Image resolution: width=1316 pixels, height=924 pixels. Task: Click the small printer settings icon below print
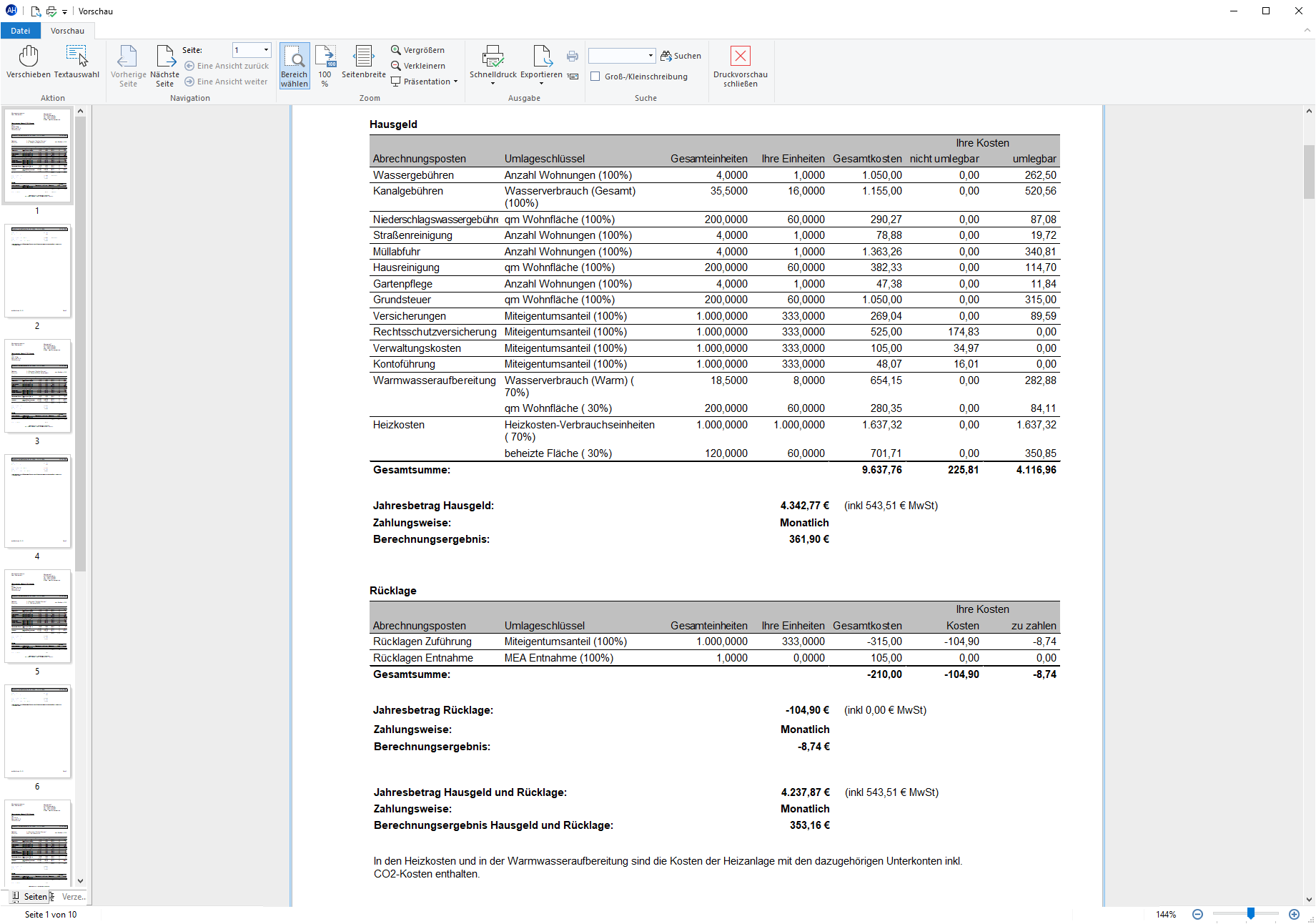(x=573, y=76)
